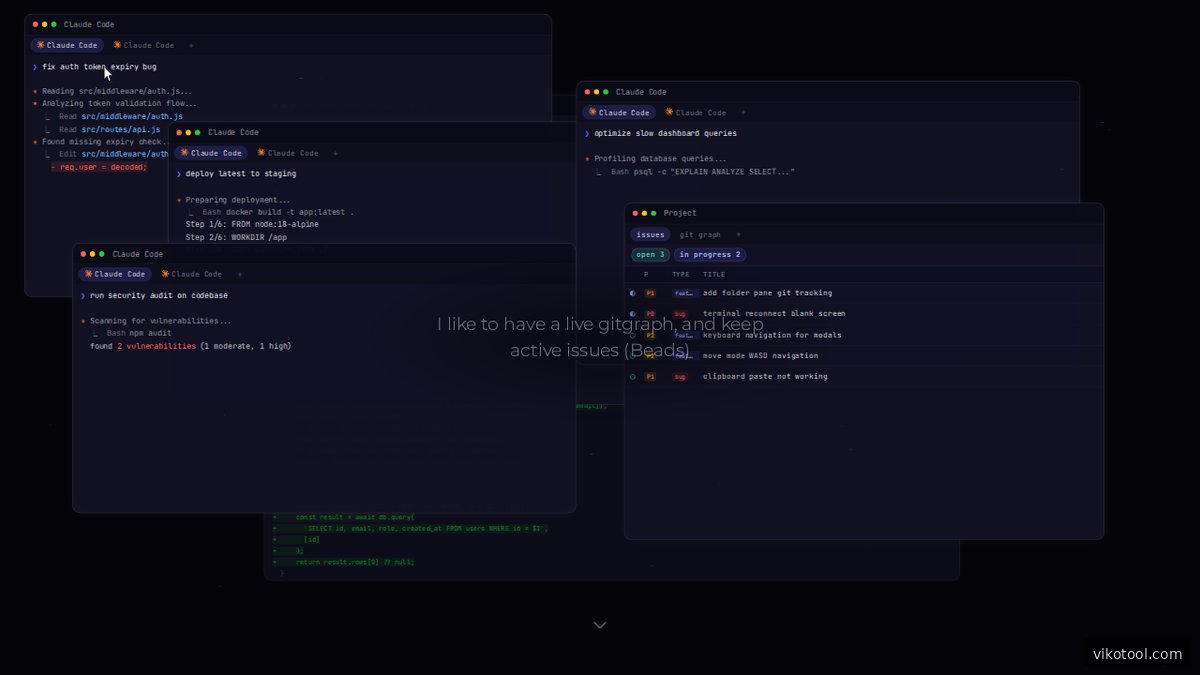Click the P2 priority badge on keyboard navigation issue
This screenshot has height=675, width=1200.
[x=650, y=334]
